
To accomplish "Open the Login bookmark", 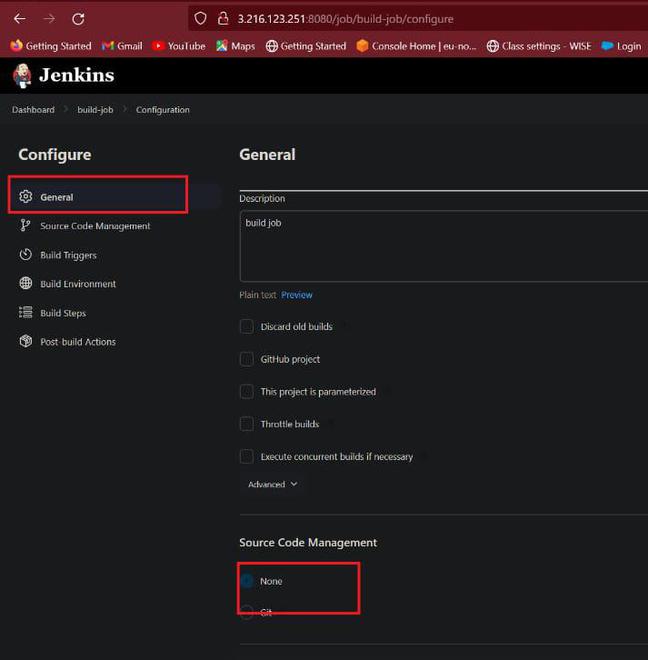I will (x=621, y=46).
